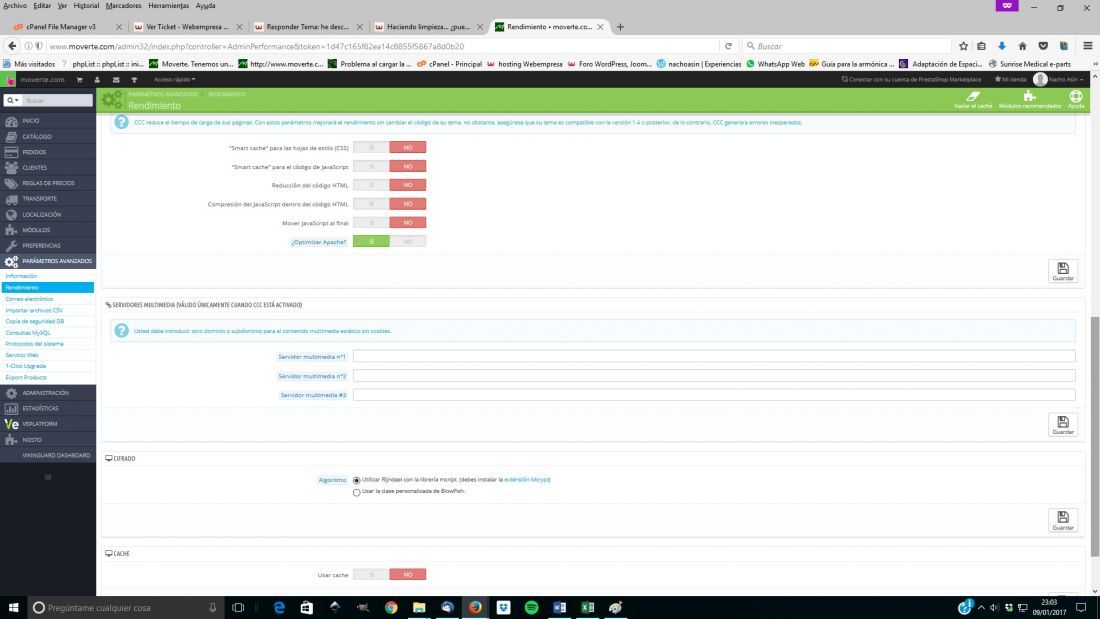Click Conectar con PrestaShop Marketplace link

point(911,80)
